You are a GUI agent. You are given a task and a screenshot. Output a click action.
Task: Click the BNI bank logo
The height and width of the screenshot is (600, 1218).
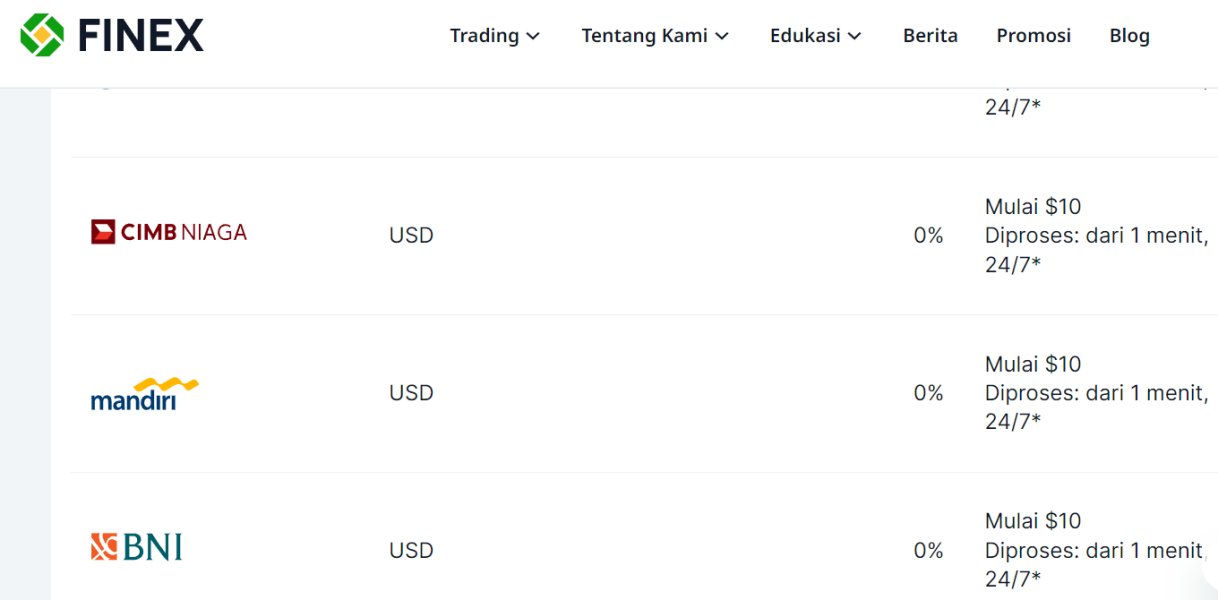[136, 547]
